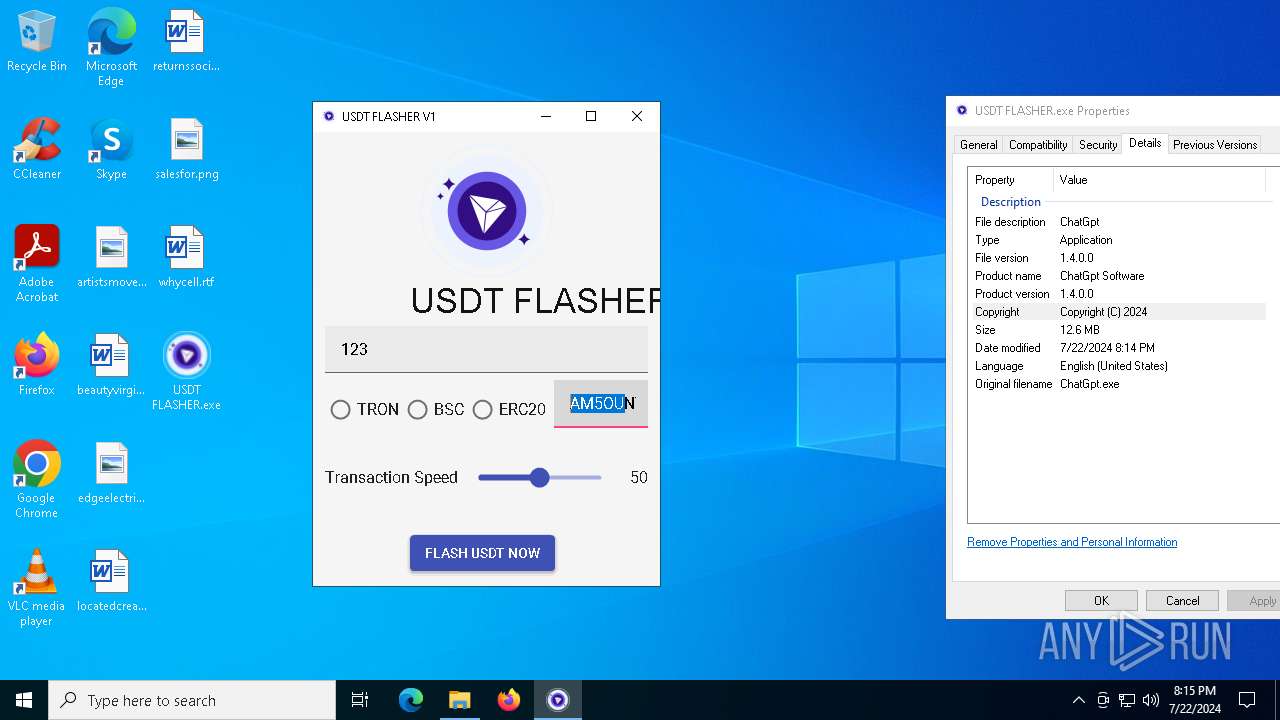This screenshot has width=1280, height=720.
Task: Select the beautyvirgi... Word document
Action: coord(111,366)
